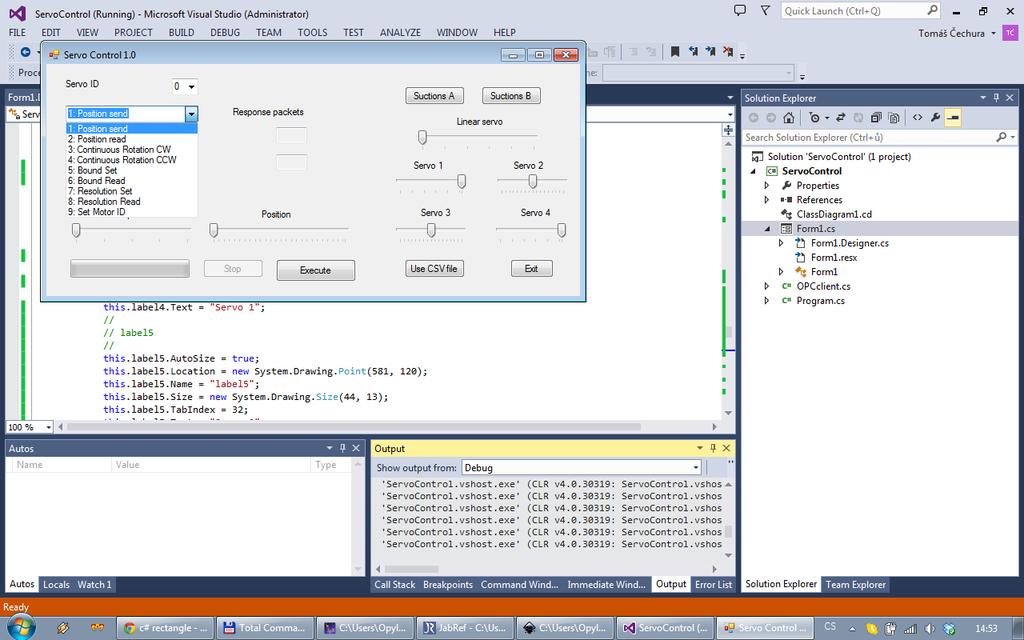This screenshot has width=1024, height=640.
Task: Open the DEBUG menu
Action: 225,33
